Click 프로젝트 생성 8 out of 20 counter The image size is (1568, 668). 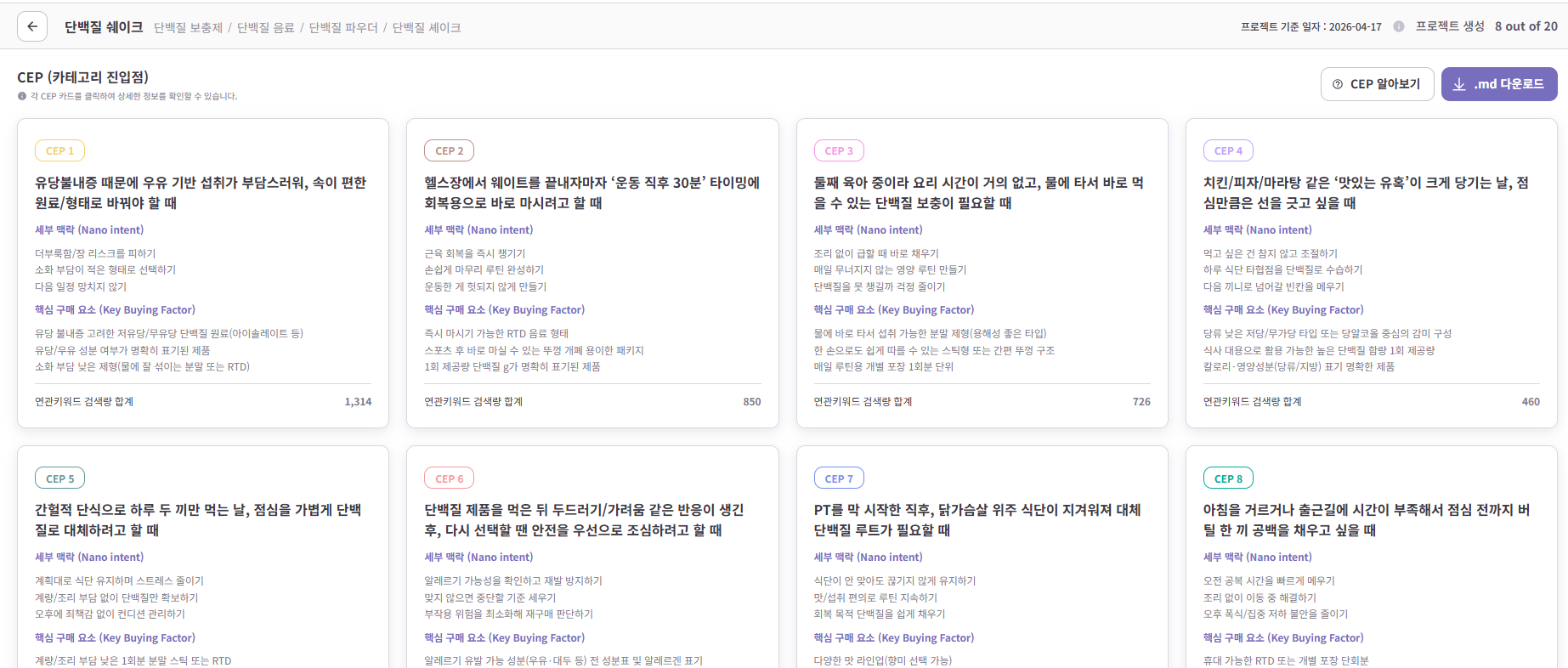[x=1486, y=26]
